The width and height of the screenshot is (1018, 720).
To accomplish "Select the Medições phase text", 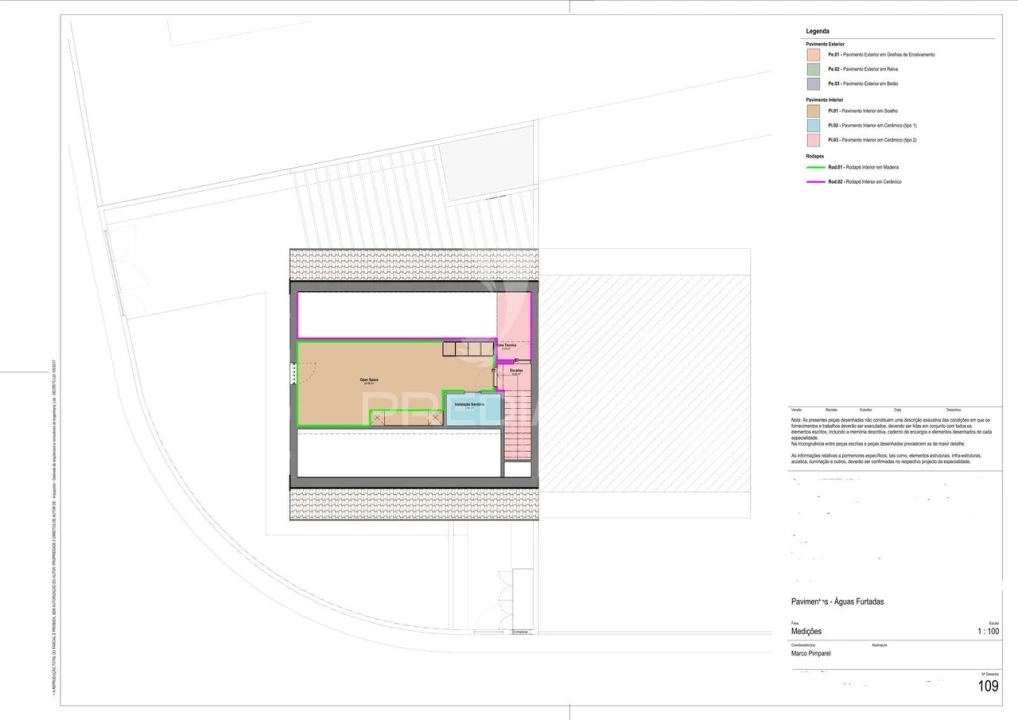I will [808, 632].
